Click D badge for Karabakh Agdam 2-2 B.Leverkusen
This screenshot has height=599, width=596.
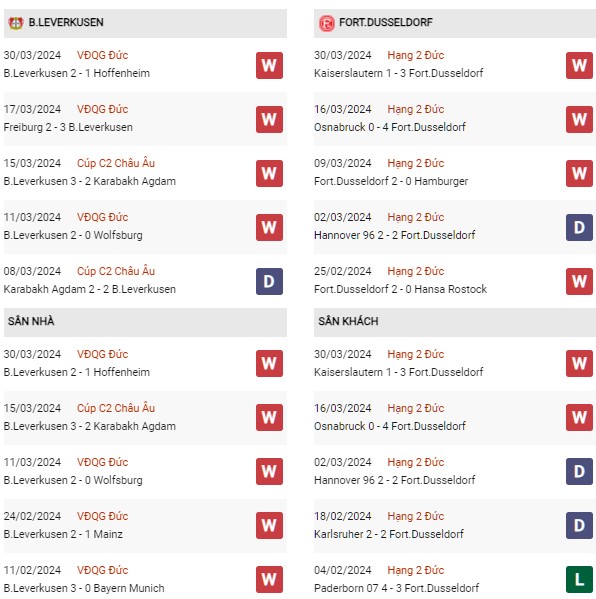(x=269, y=282)
